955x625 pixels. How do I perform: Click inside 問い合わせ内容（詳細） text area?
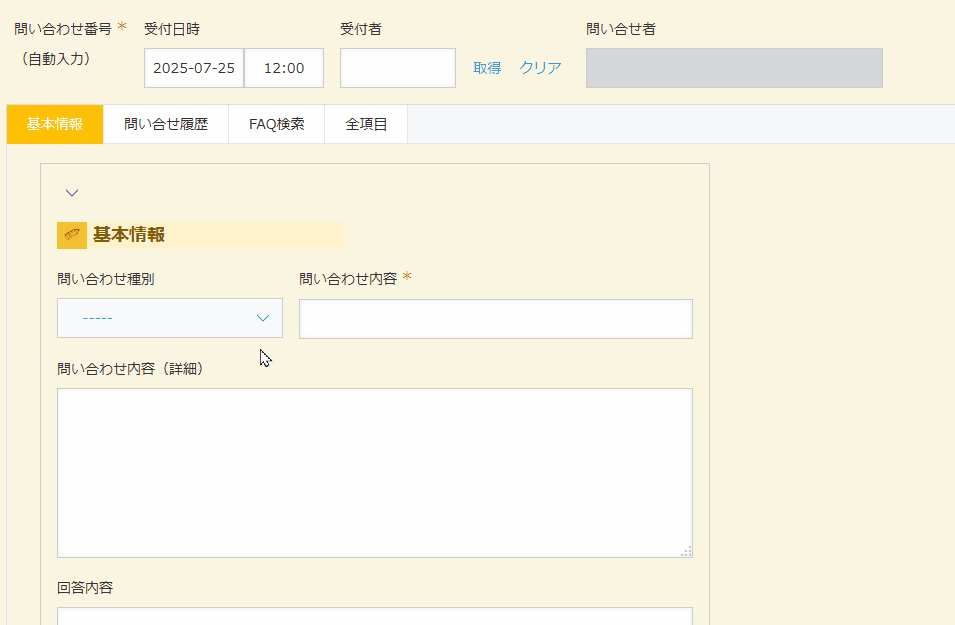pos(375,473)
